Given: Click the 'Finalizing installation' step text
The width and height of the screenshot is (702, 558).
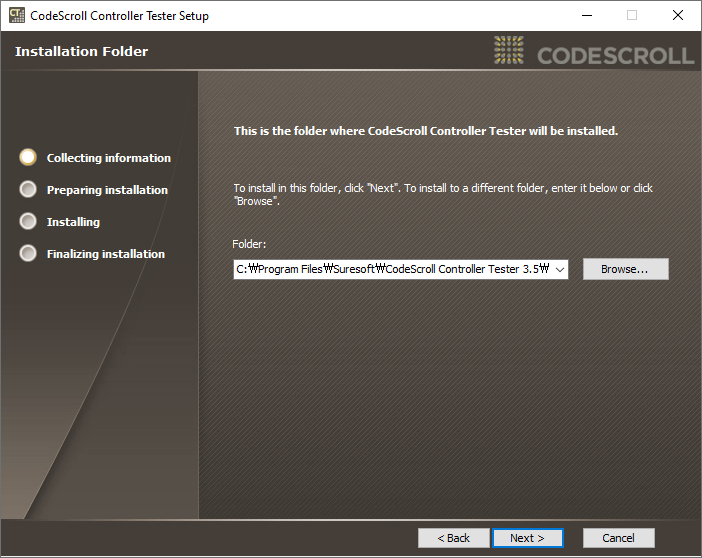Looking at the screenshot, I should (x=106, y=254).
